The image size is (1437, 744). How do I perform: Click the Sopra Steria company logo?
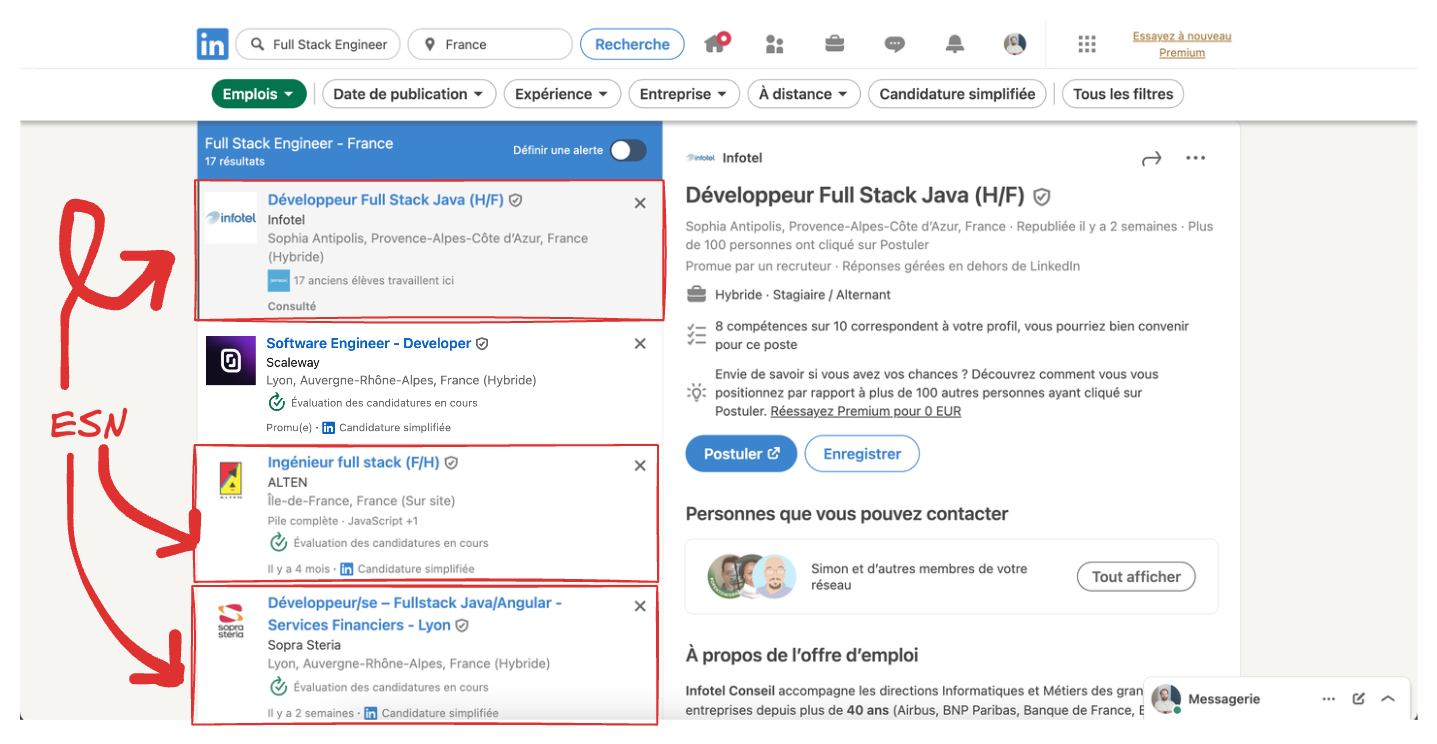[x=231, y=621]
